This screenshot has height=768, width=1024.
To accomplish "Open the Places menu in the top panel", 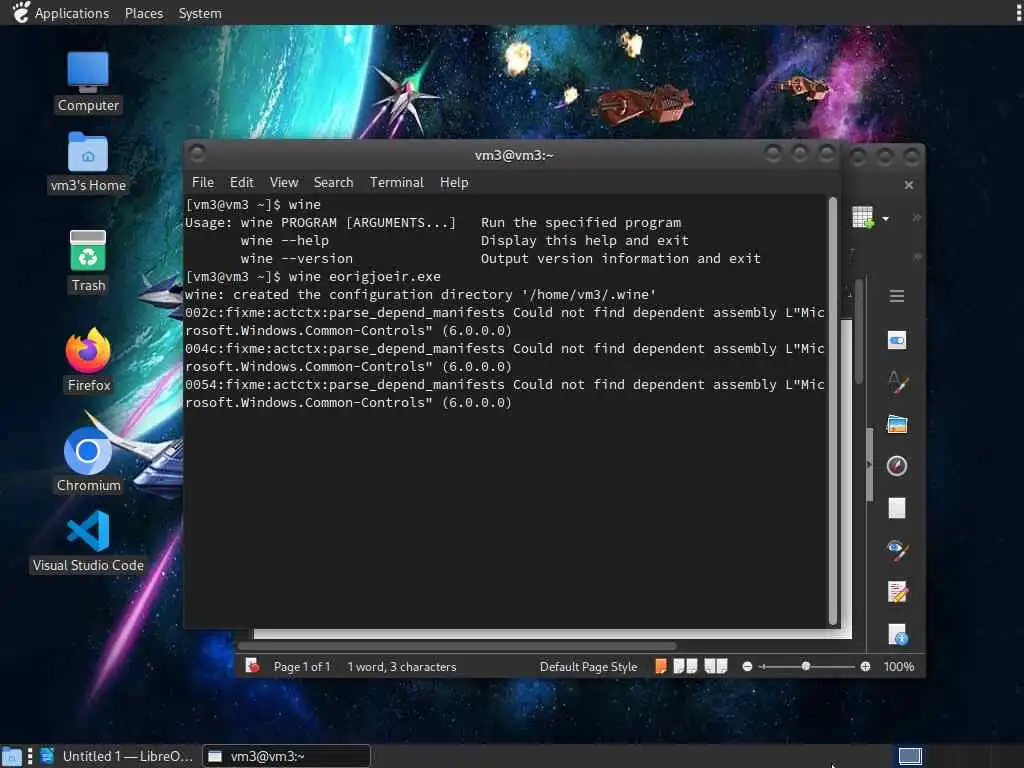I will pos(144,13).
